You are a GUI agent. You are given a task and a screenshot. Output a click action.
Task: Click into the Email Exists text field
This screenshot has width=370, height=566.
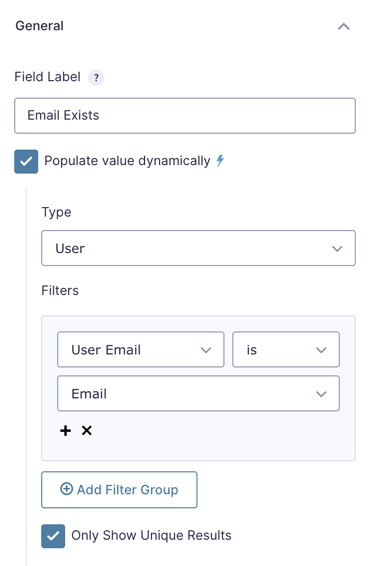tap(185, 116)
